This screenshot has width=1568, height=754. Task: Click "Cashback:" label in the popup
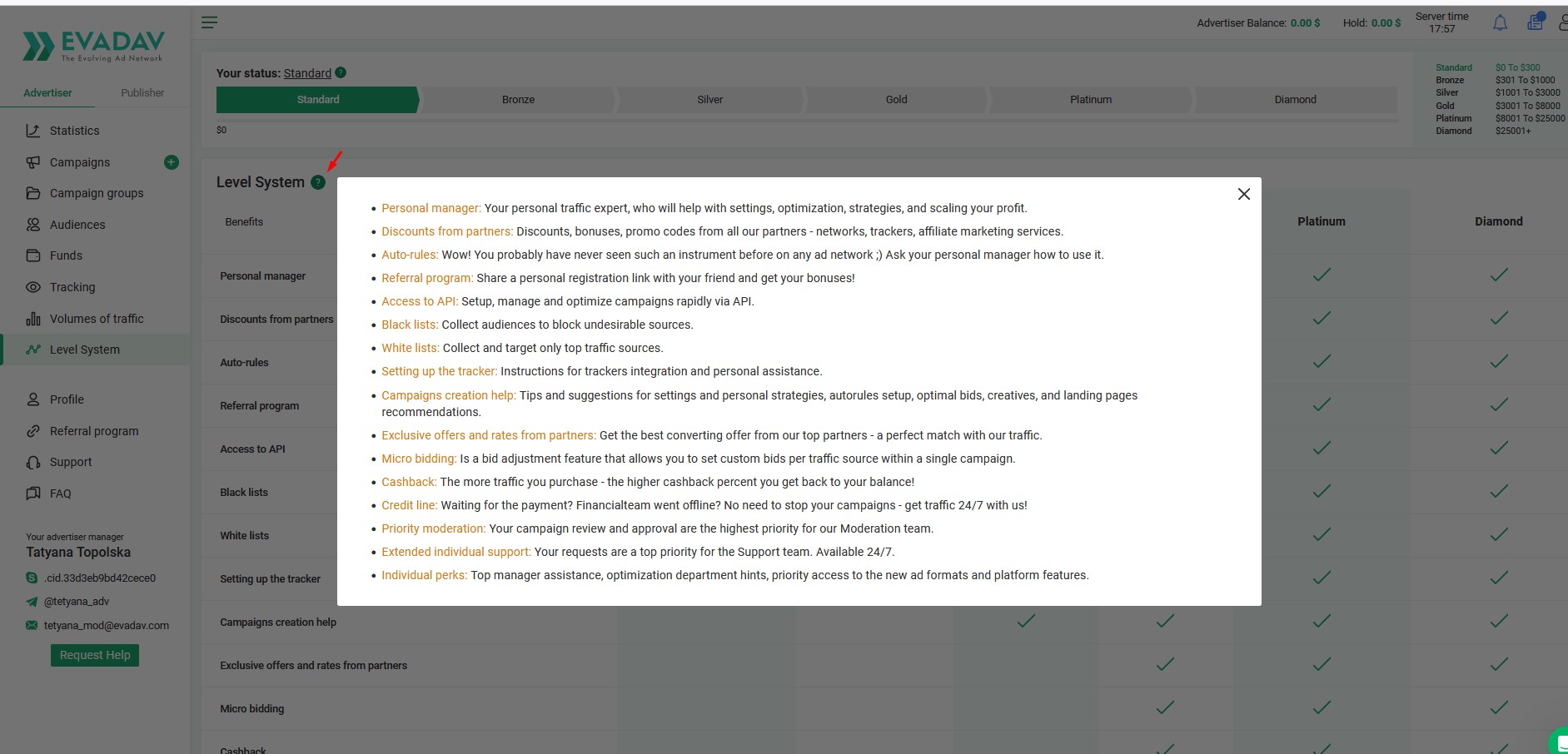tap(409, 482)
